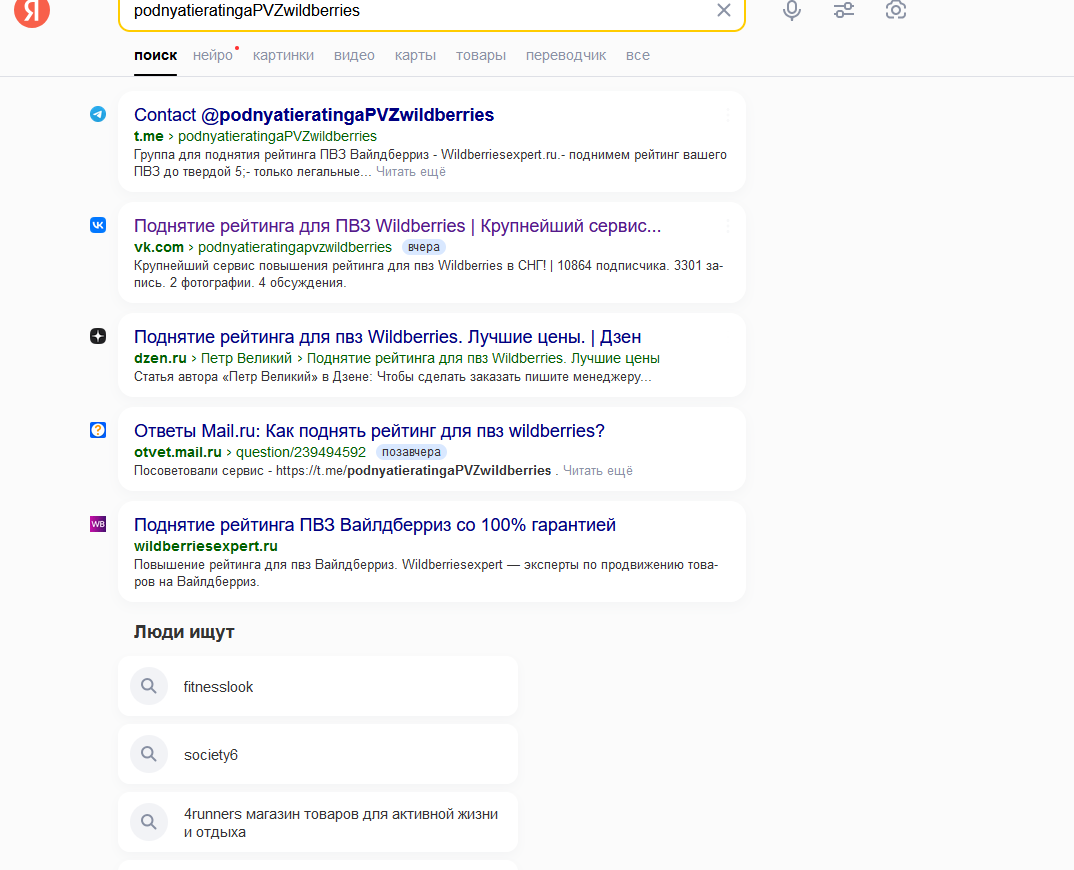Screen dimensions: 1074x870
Task: Select society6 suggested search
Action: point(318,754)
